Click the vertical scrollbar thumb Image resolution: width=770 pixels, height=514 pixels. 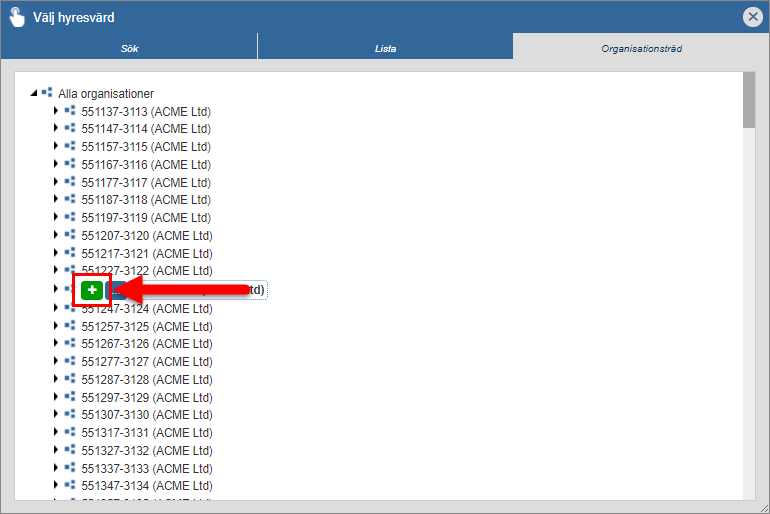pyautogui.click(x=748, y=101)
